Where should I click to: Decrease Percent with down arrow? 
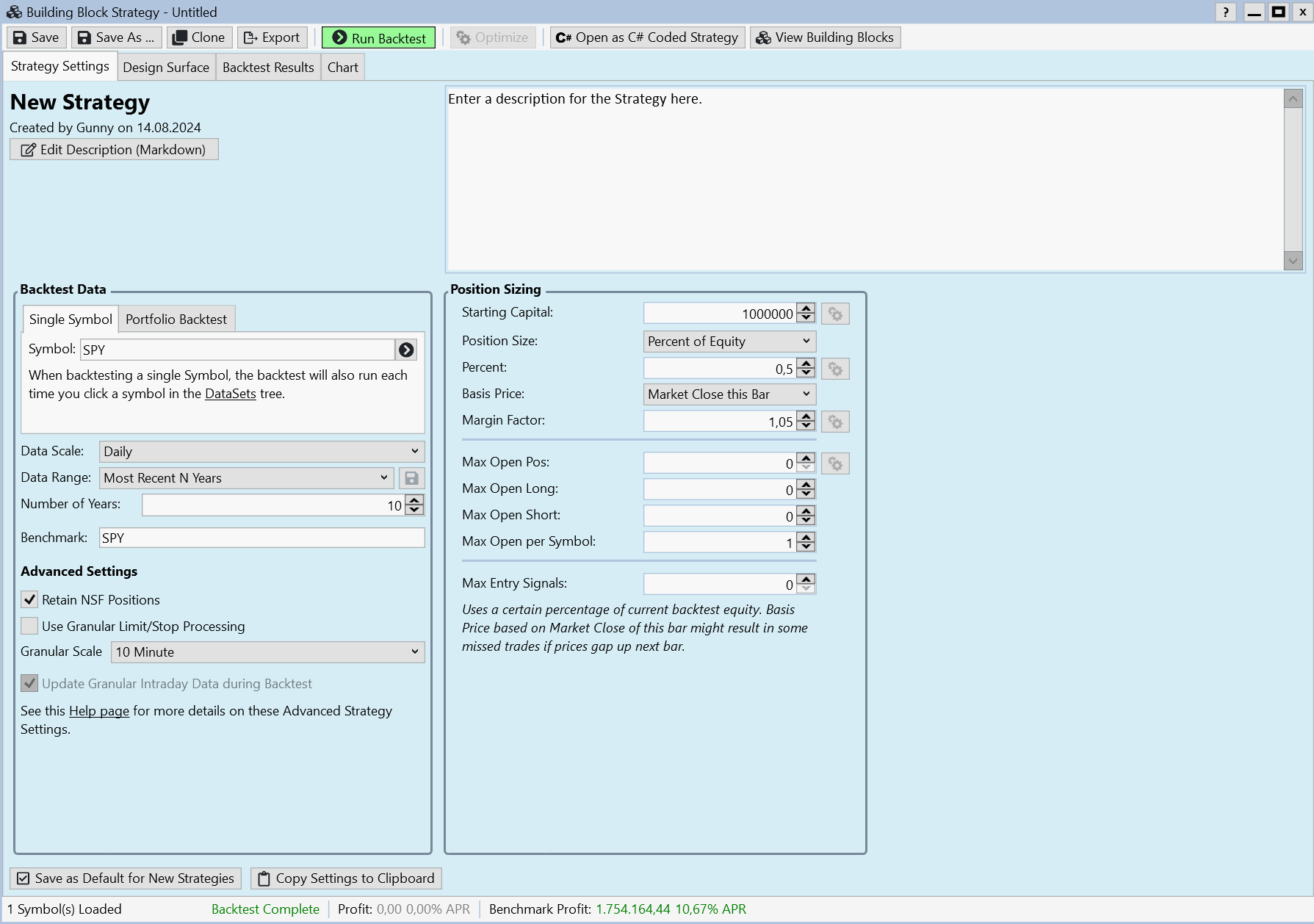coord(806,374)
